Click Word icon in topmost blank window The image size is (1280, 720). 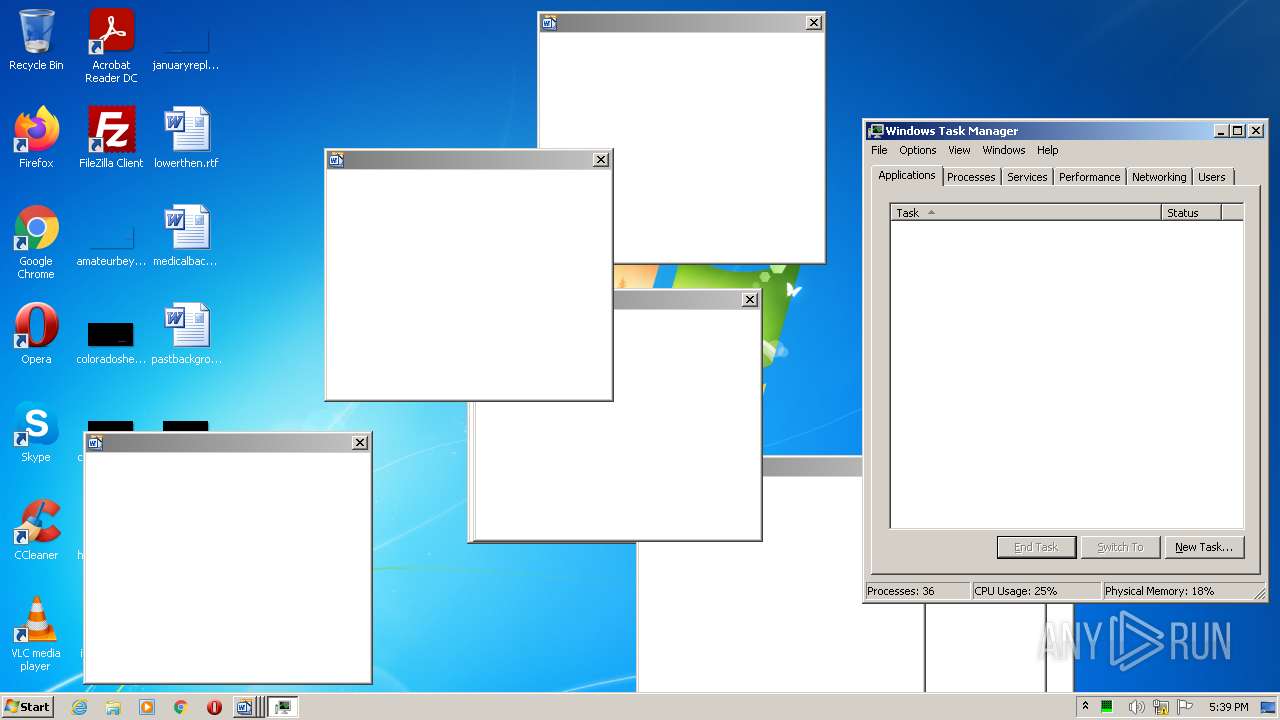point(549,22)
